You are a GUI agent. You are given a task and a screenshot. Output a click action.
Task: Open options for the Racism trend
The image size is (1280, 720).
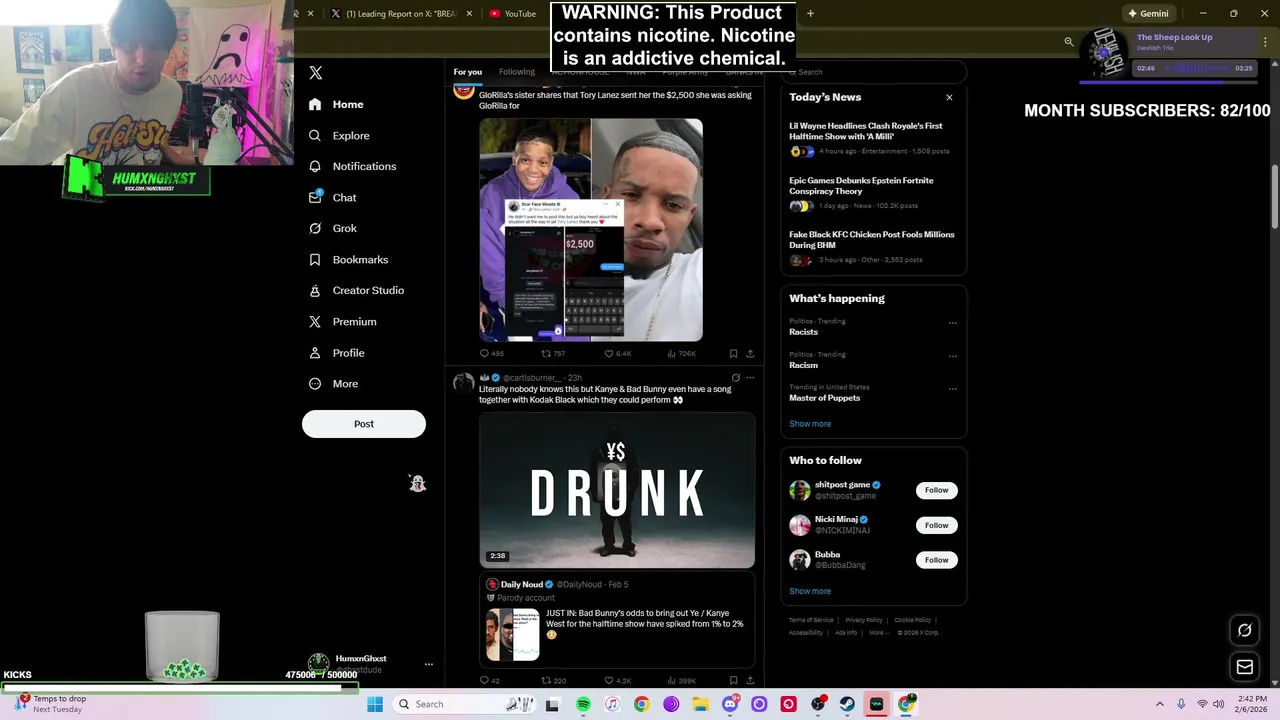pyautogui.click(x=952, y=355)
